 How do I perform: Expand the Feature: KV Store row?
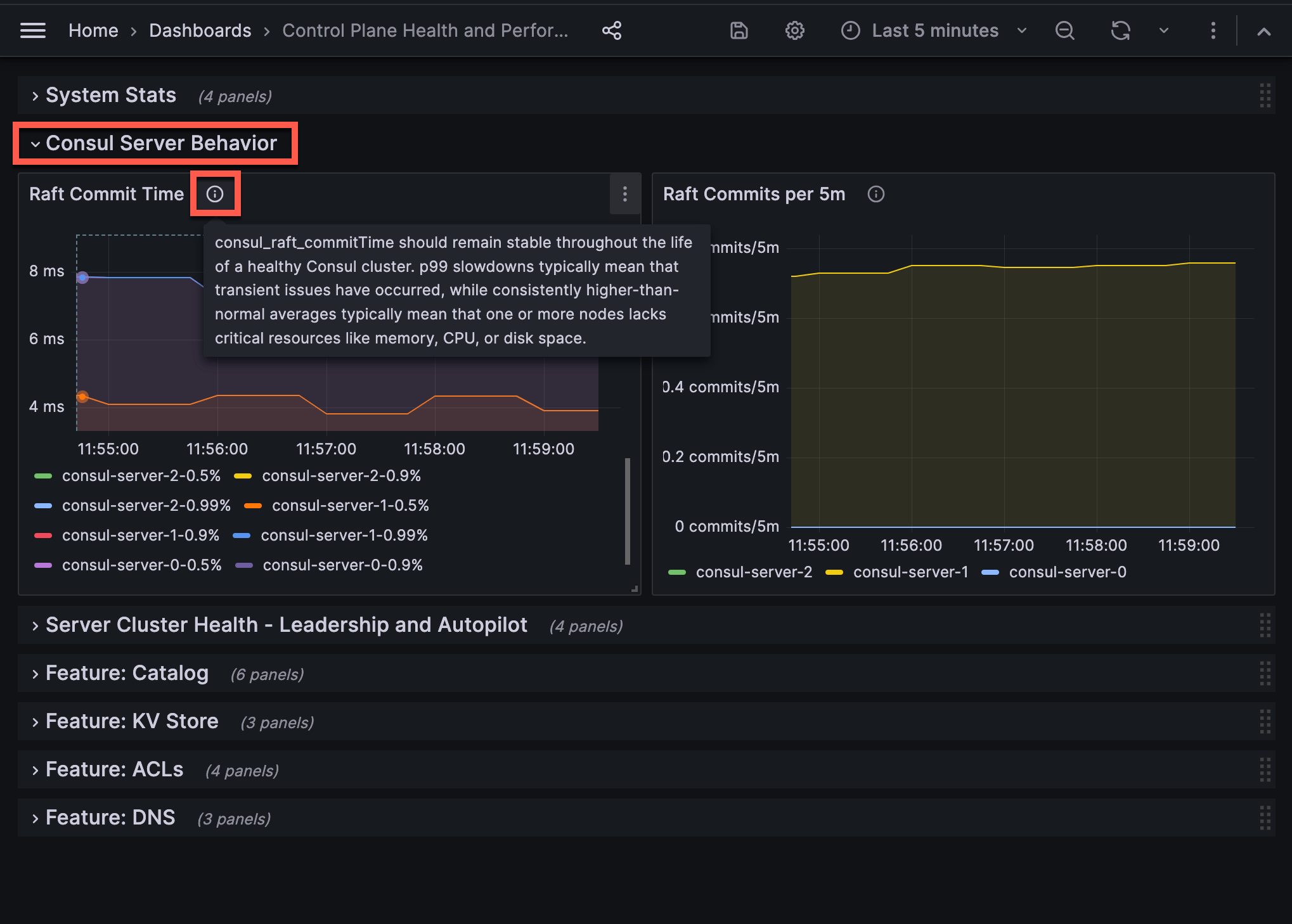click(131, 721)
